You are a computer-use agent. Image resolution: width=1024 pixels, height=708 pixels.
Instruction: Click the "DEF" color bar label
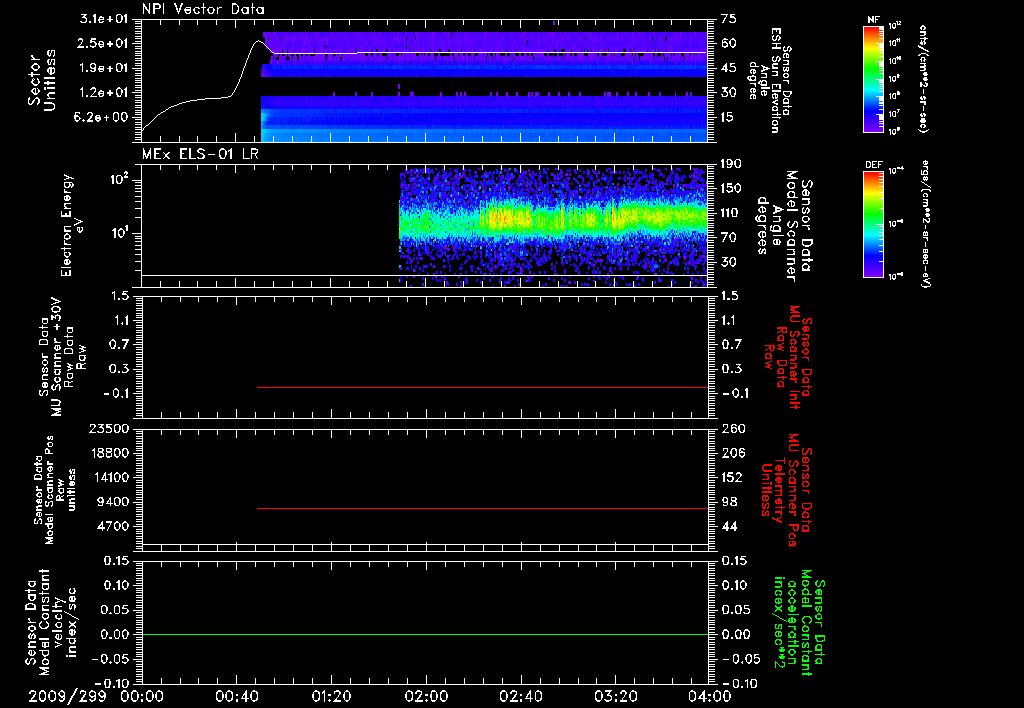pyautogui.click(x=874, y=165)
